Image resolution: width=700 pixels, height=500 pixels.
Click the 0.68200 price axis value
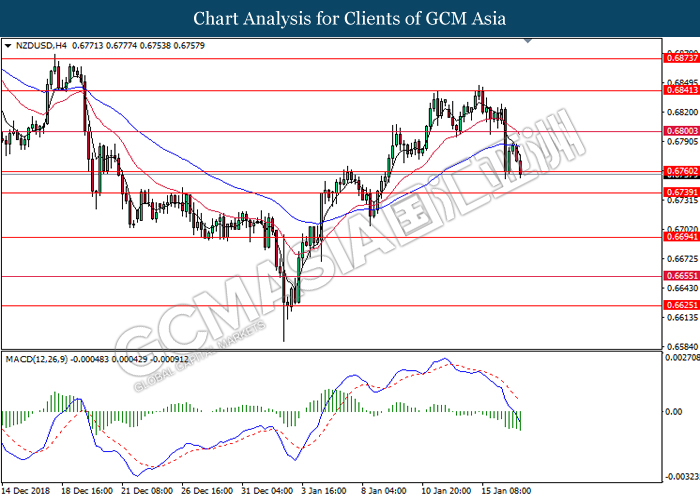tap(682, 112)
